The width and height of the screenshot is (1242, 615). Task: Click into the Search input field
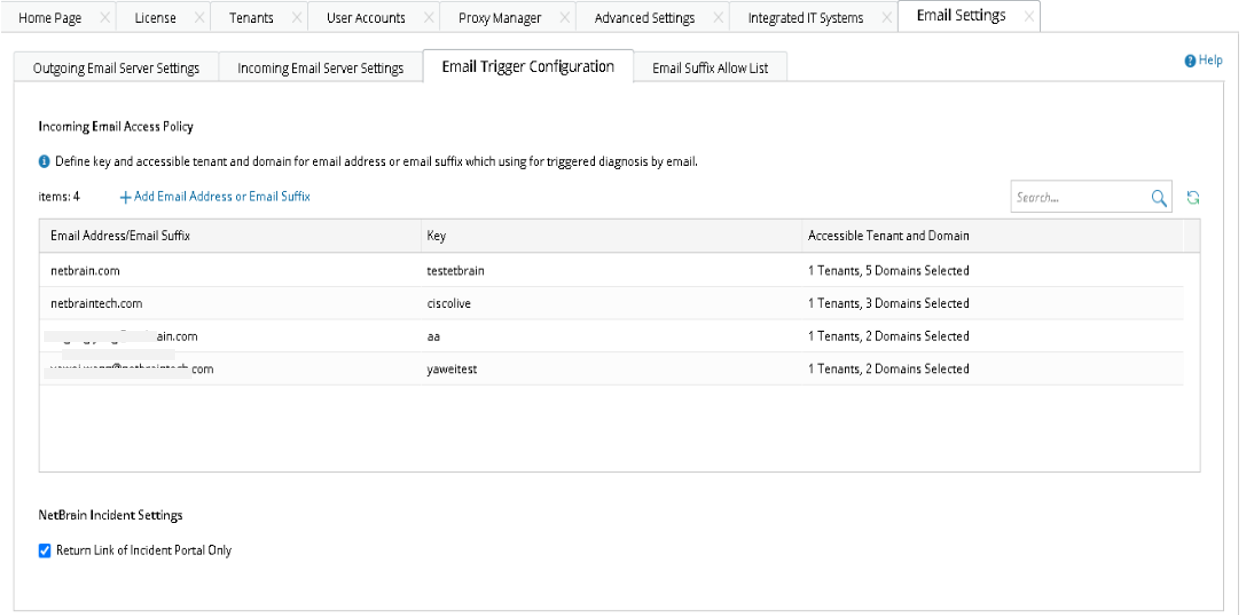click(x=1078, y=198)
